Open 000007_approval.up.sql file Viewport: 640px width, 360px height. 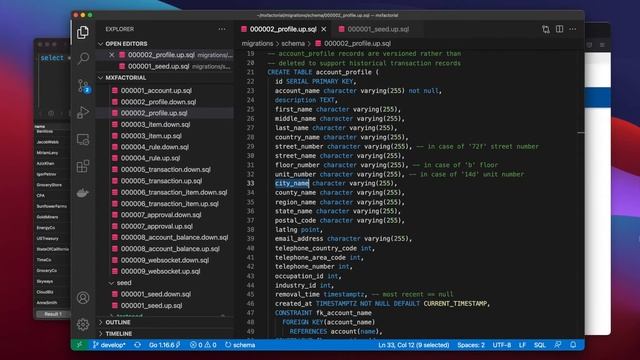coord(164,226)
